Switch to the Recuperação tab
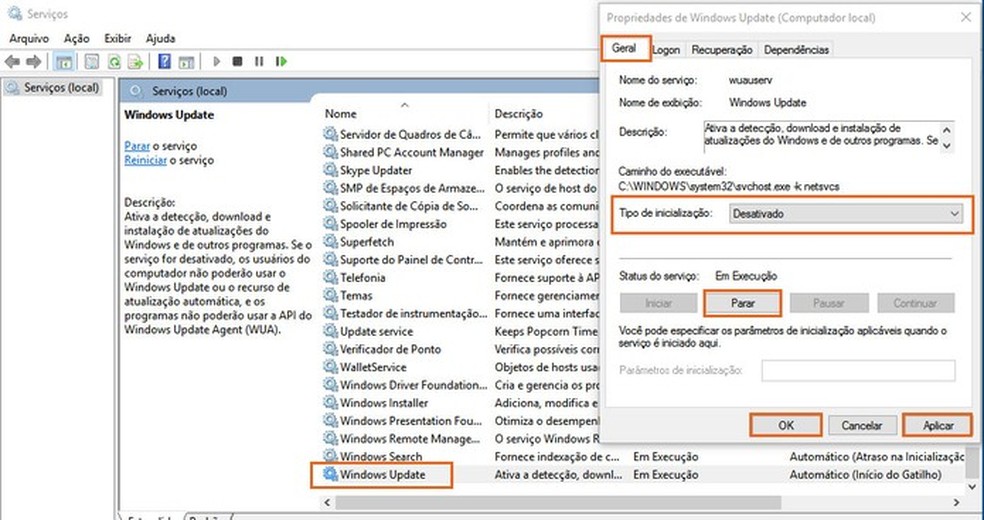The height and width of the screenshot is (520, 984). pos(722,50)
